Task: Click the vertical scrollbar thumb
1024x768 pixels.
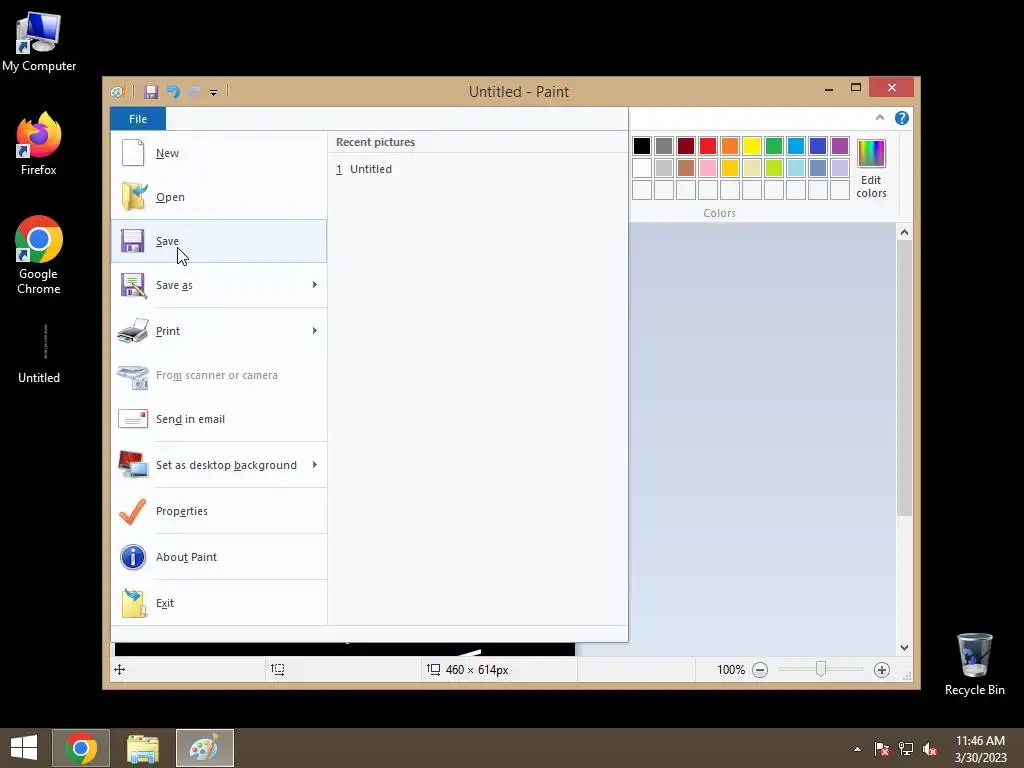Action: click(904, 378)
